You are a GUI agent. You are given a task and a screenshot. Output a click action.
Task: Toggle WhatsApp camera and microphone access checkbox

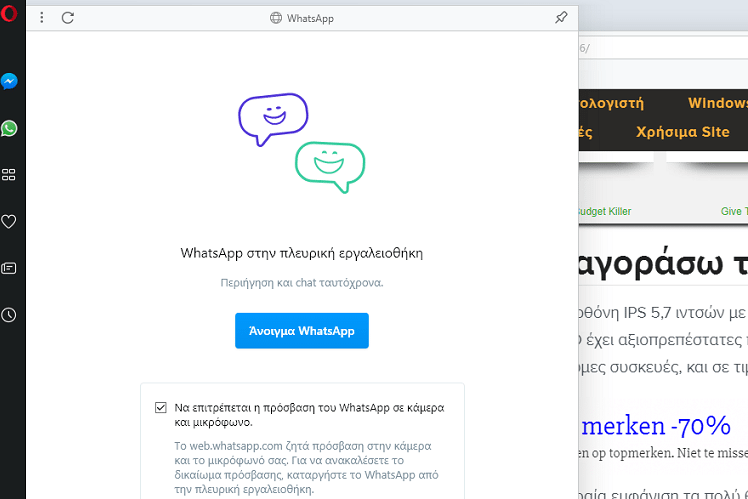tap(161, 407)
